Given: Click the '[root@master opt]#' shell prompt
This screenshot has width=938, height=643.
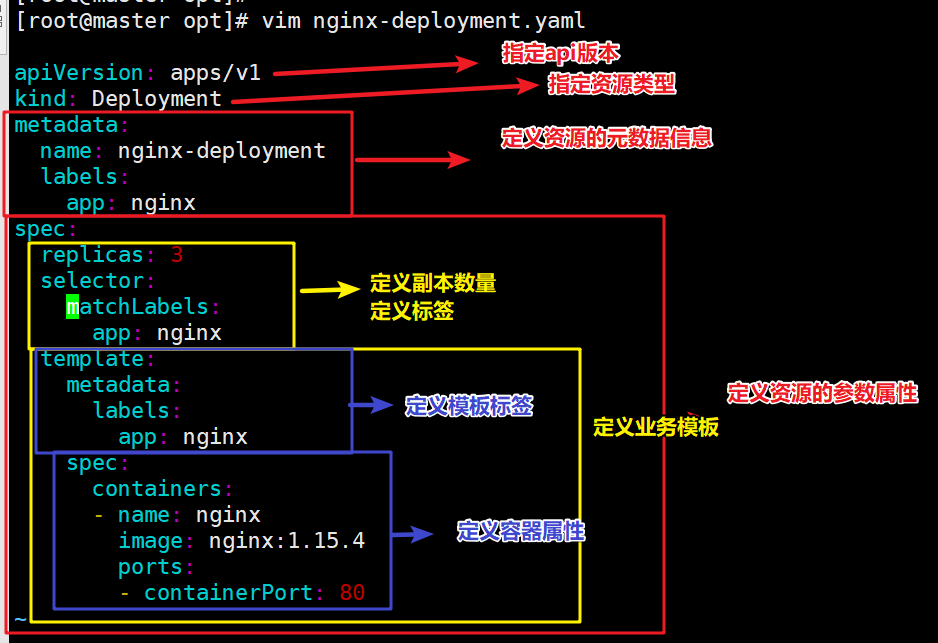Looking at the screenshot, I should pos(132,22).
